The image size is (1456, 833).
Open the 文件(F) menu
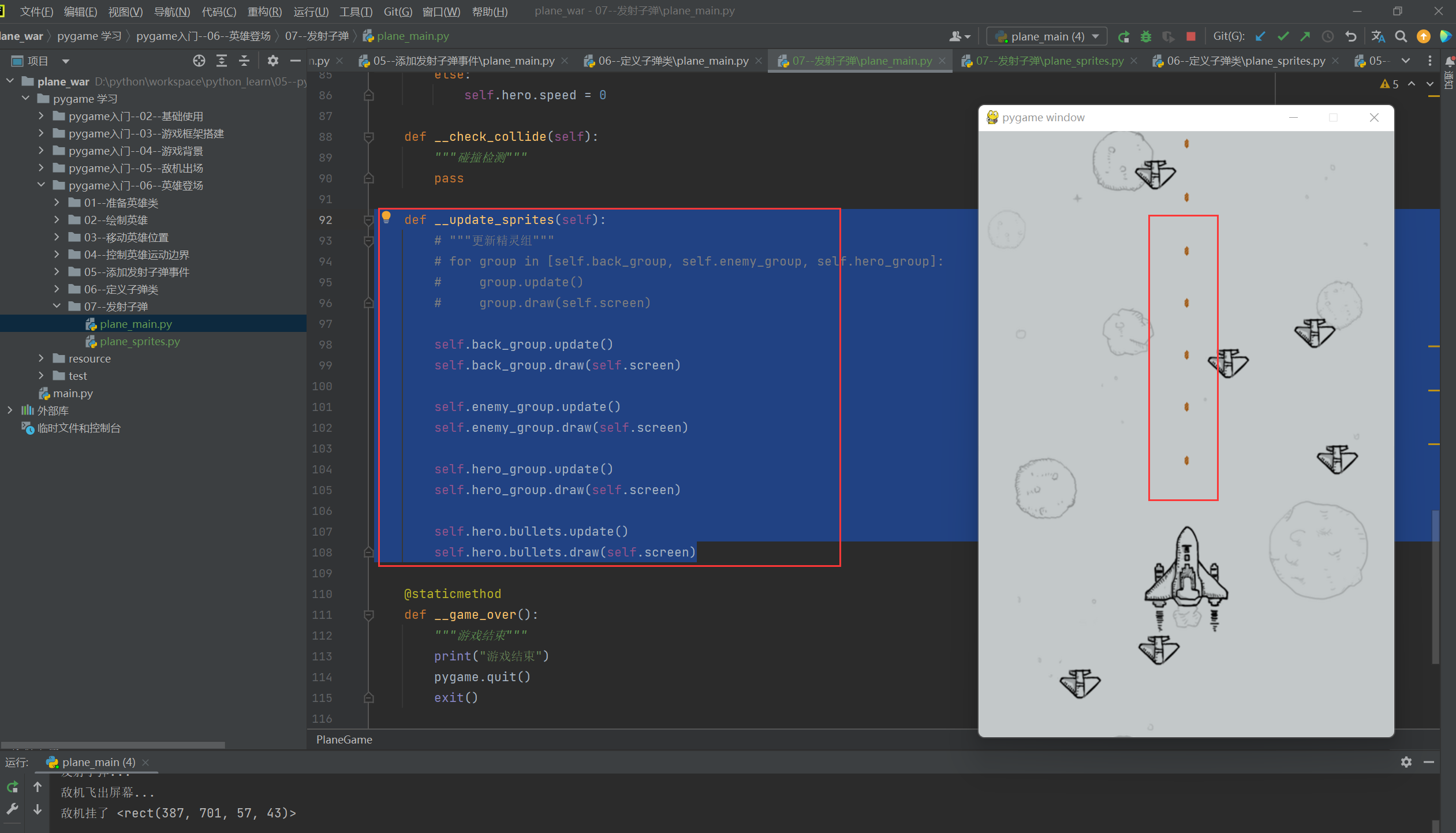36,12
